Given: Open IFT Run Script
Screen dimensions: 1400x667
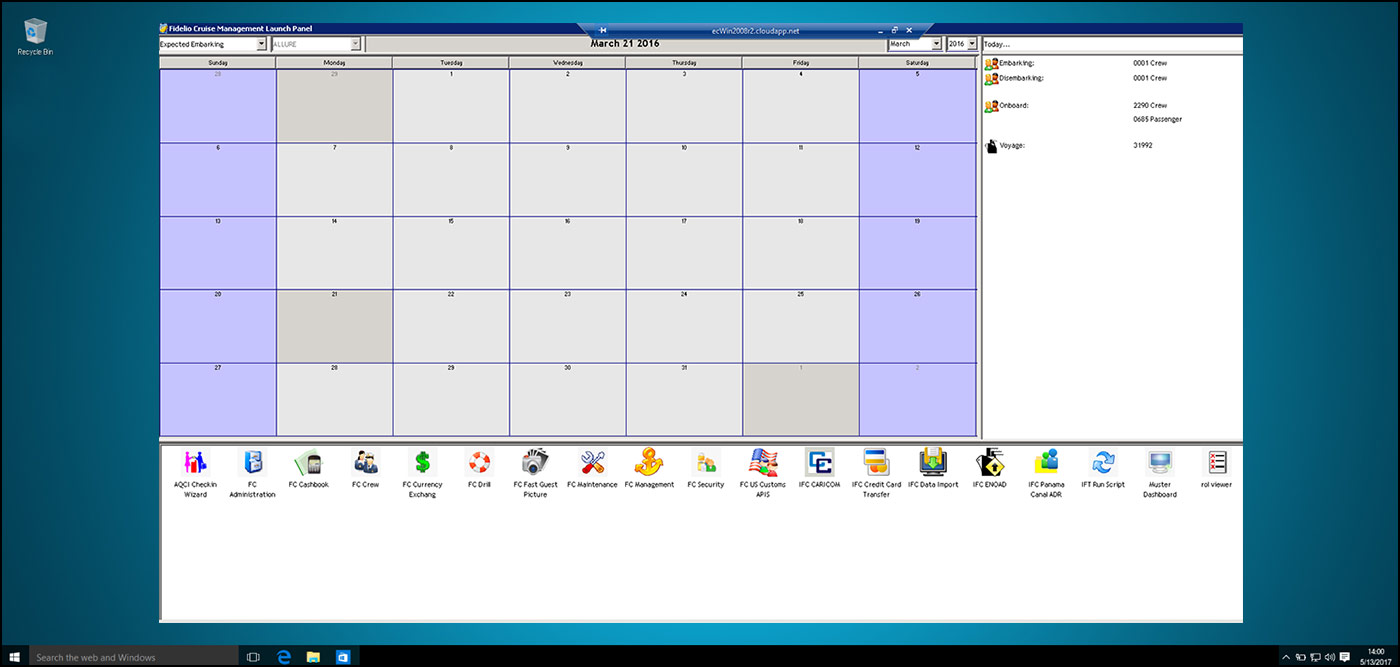Looking at the screenshot, I should coord(1103,469).
